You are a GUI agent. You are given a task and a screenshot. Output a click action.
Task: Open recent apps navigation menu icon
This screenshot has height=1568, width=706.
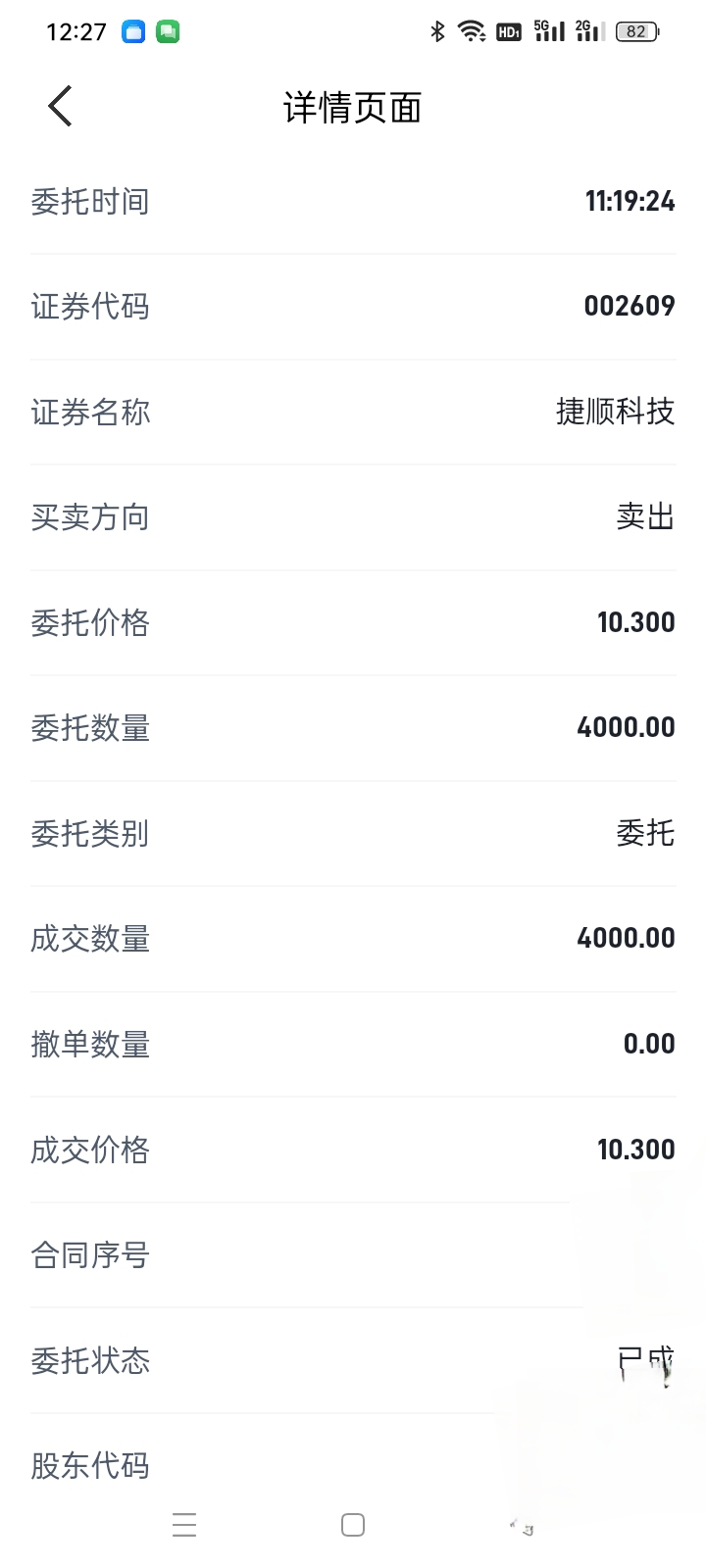(184, 1525)
